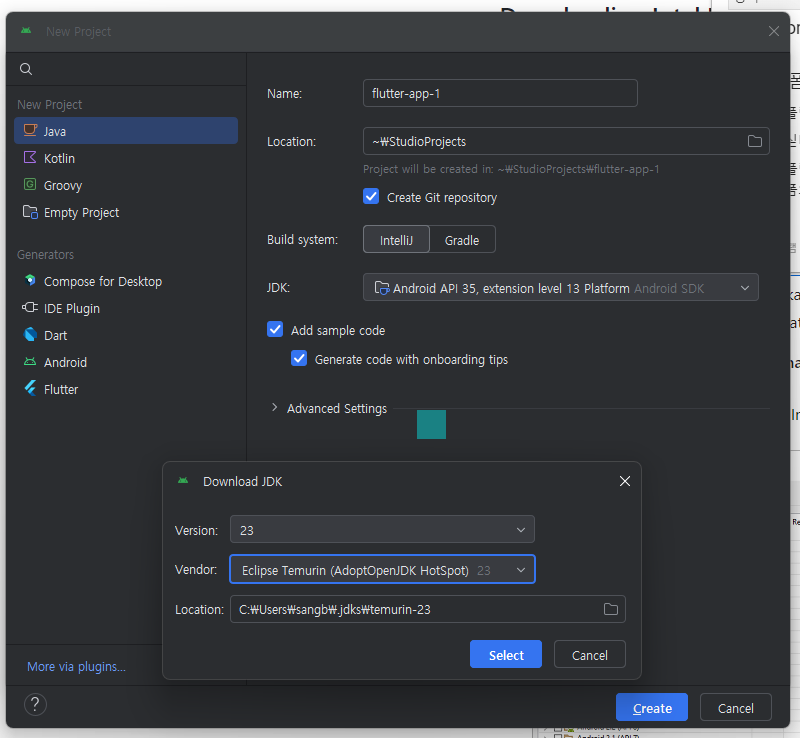Uncheck Create Git repository
Image resolution: width=800 pixels, height=738 pixels.
(x=371, y=196)
